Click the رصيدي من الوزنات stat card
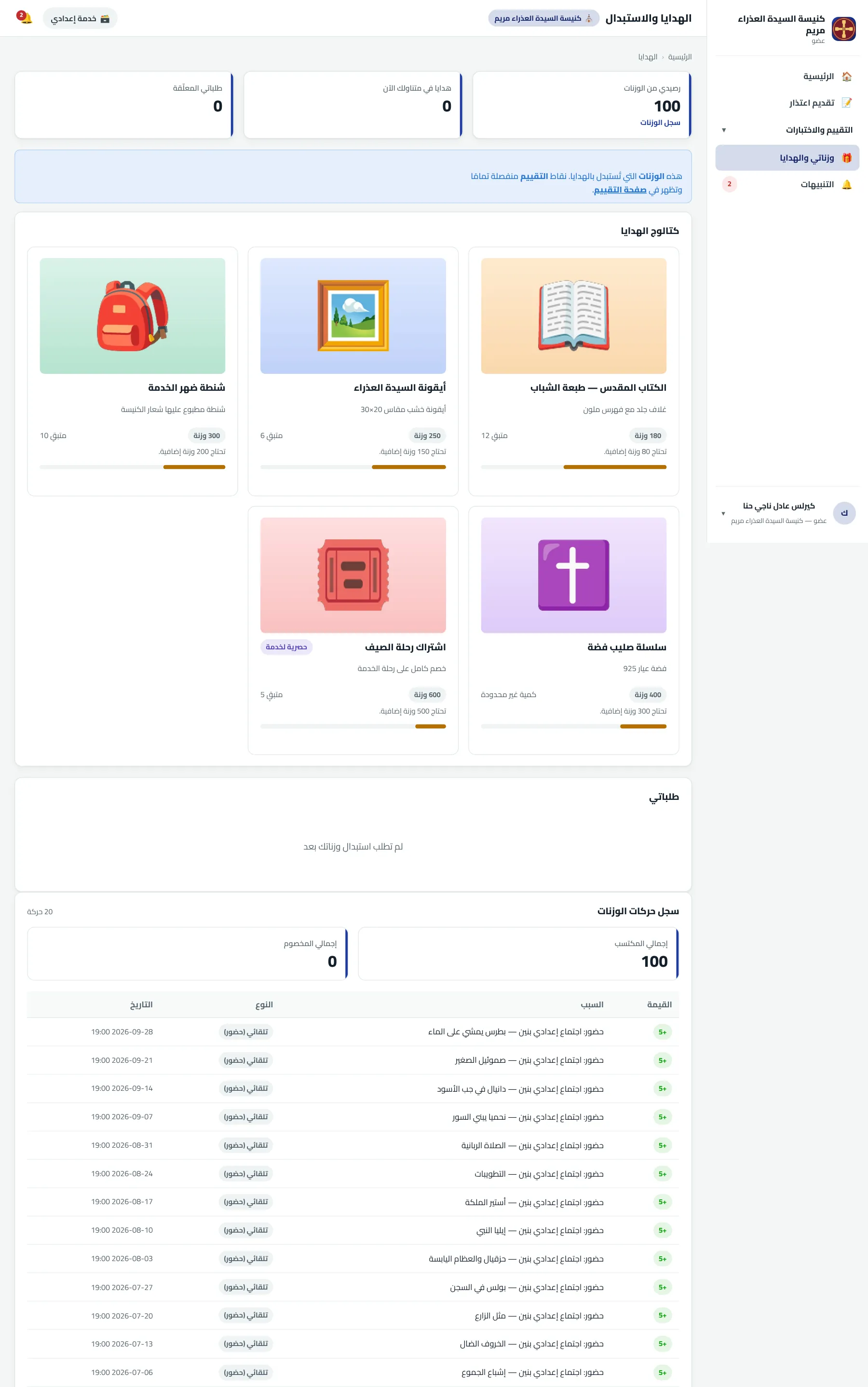The width and height of the screenshot is (868, 1387). click(x=582, y=105)
